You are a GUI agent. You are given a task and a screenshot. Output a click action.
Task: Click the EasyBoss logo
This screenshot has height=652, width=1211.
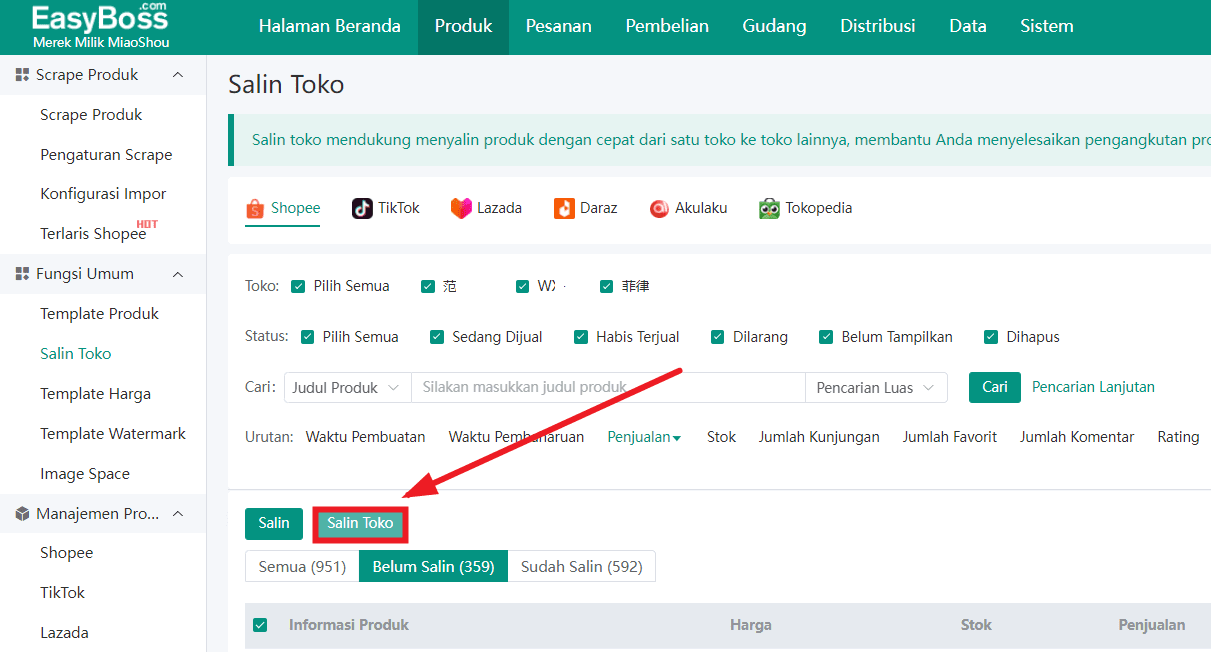point(100,26)
